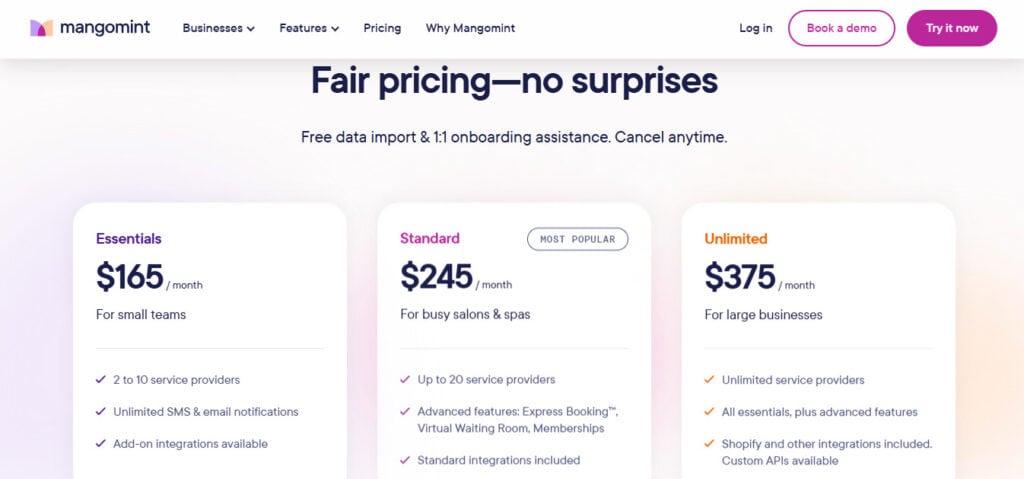Screen dimensions: 1024x479
Task: Click checkmark beside 2 to 10 service providers
Action: [x=101, y=379]
